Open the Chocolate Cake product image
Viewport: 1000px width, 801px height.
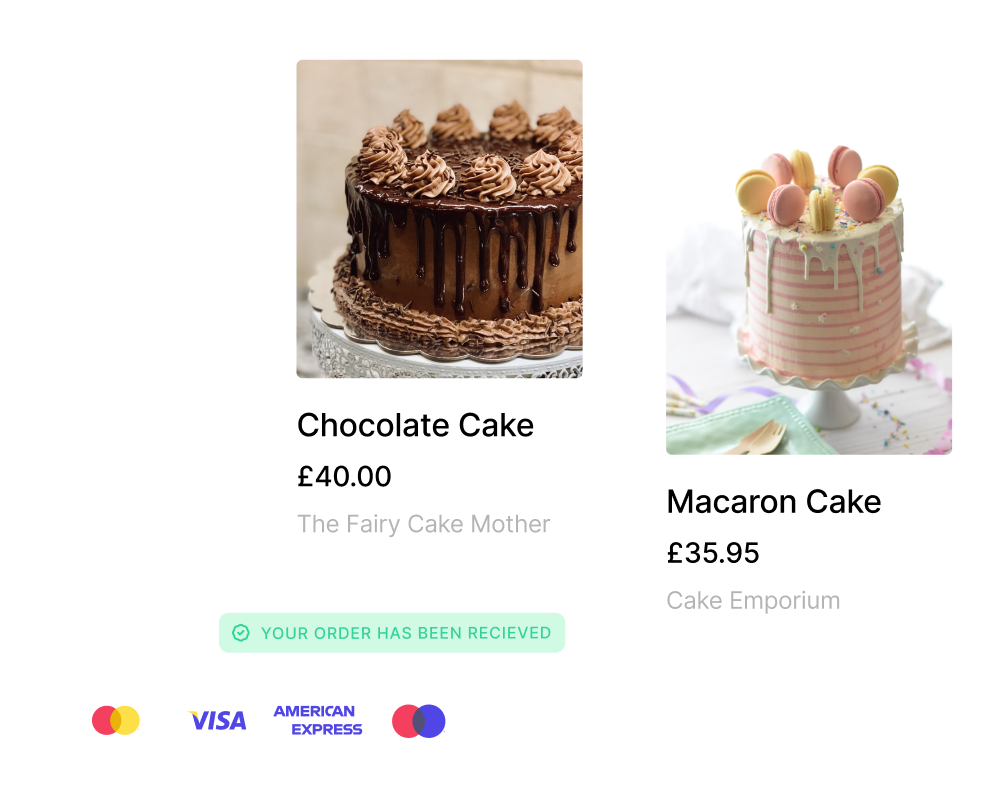click(x=439, y=219)
